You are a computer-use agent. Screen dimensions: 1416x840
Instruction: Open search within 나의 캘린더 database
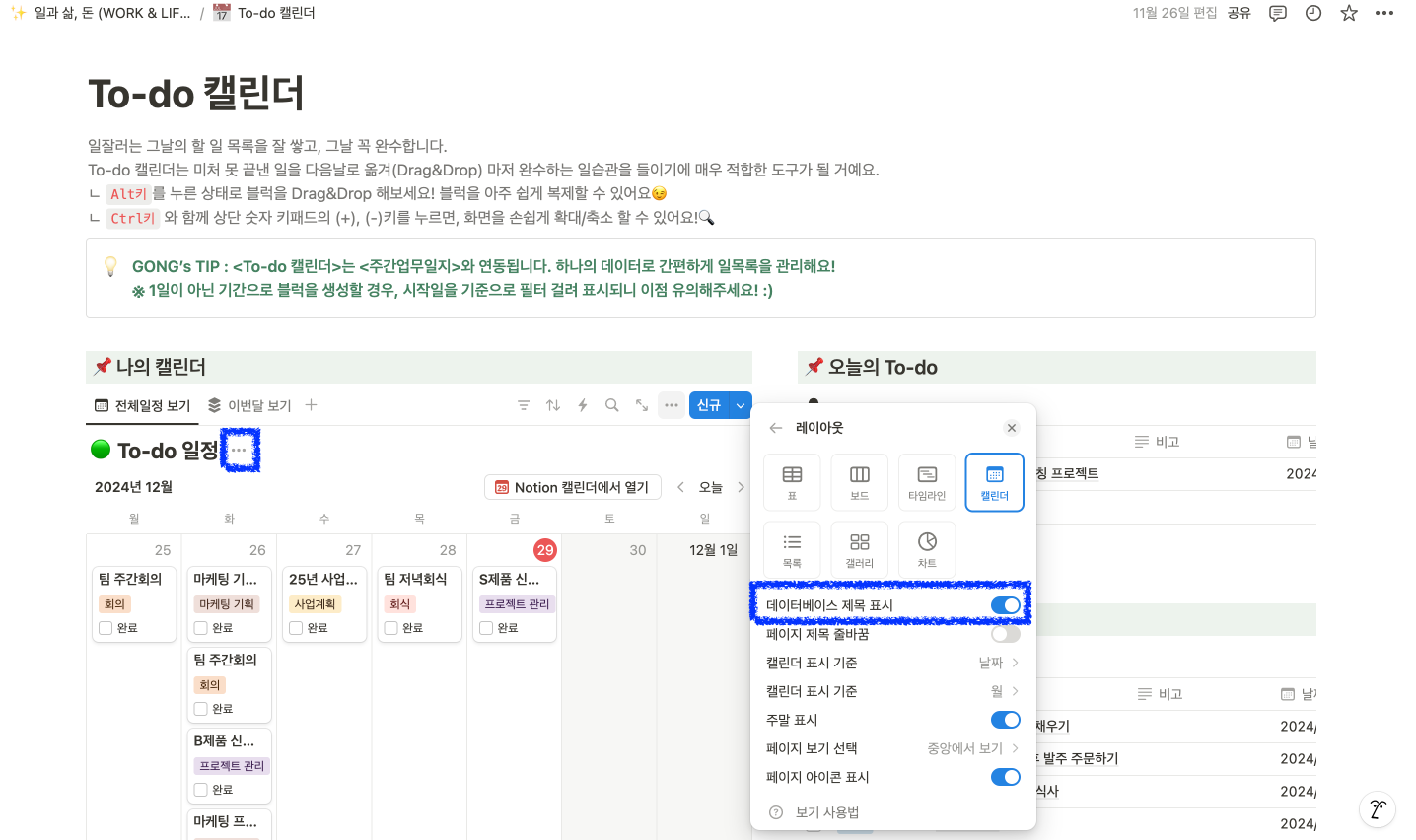pyautogui.click(x=611, y=405)
